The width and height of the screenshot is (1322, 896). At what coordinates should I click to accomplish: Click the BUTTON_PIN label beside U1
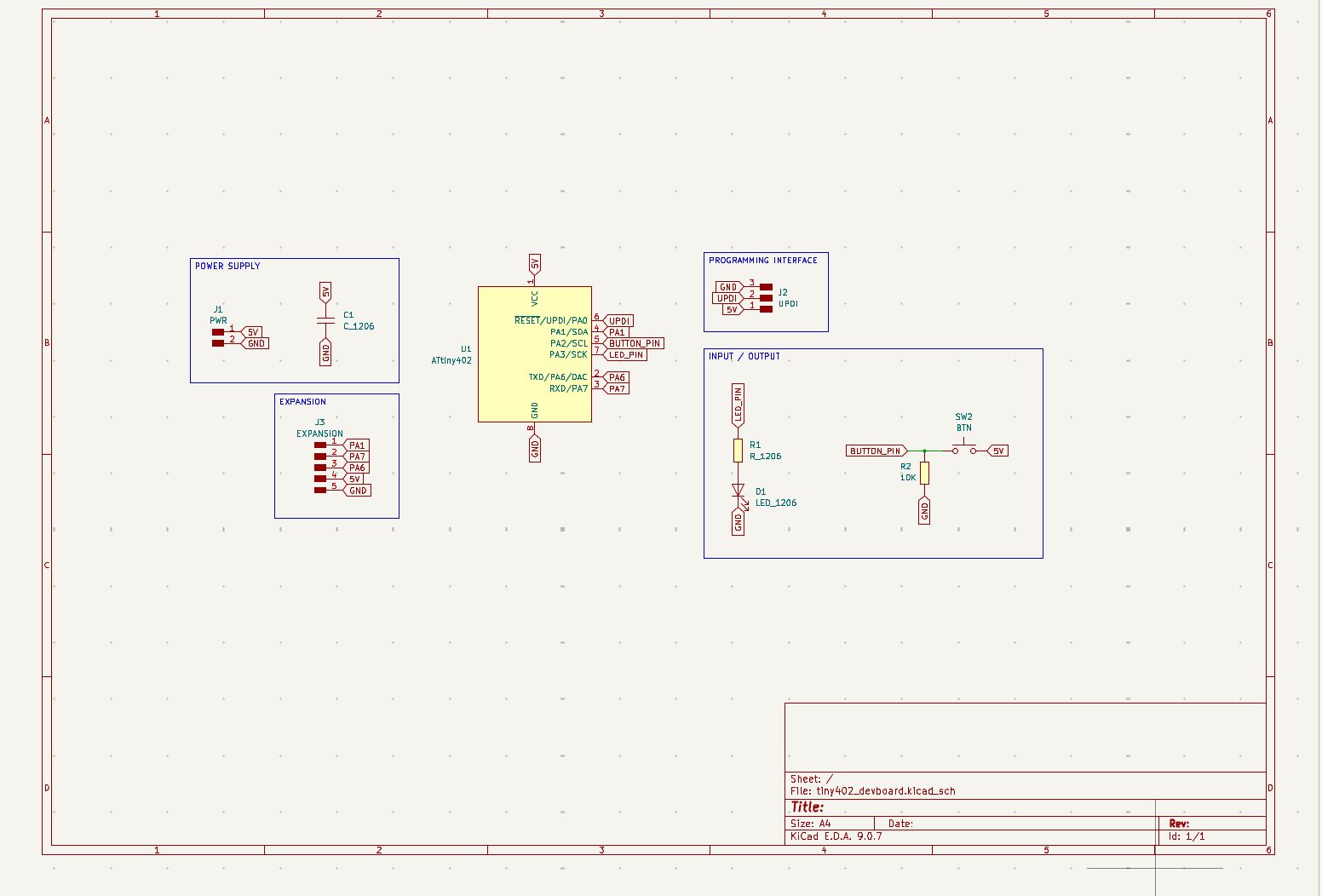[633, 343]
